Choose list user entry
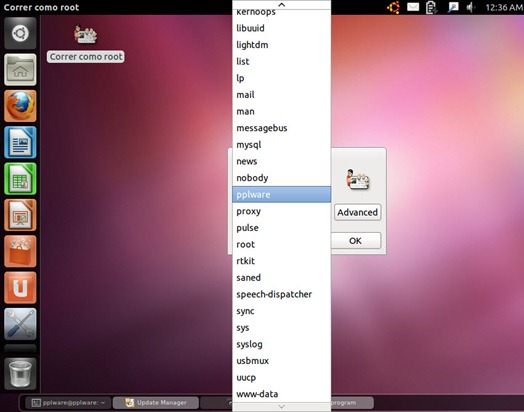The width and height of the screenshot is (524, 412). point(282,61)
